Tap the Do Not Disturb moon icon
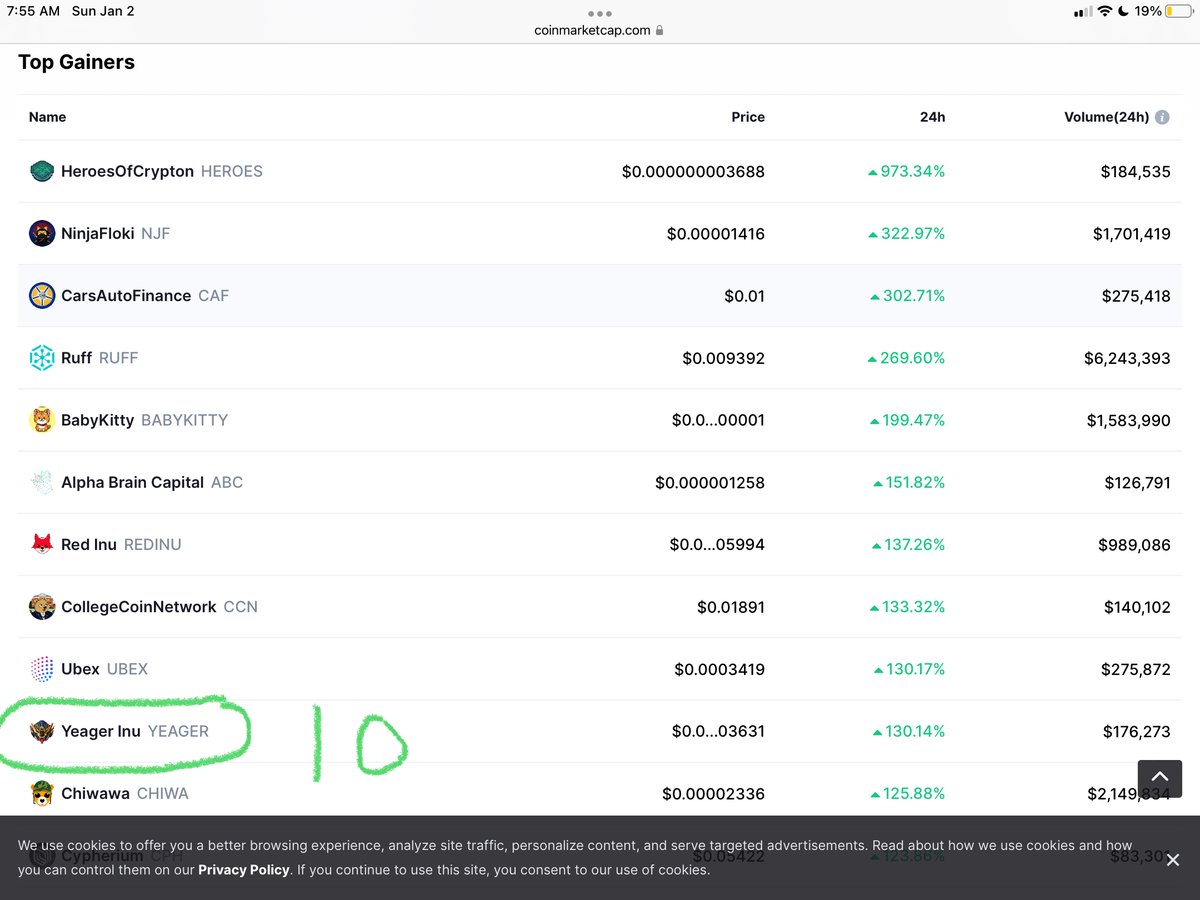Image resolution: width=1200 pixels, height=900 pixels. pos(1125,11)
